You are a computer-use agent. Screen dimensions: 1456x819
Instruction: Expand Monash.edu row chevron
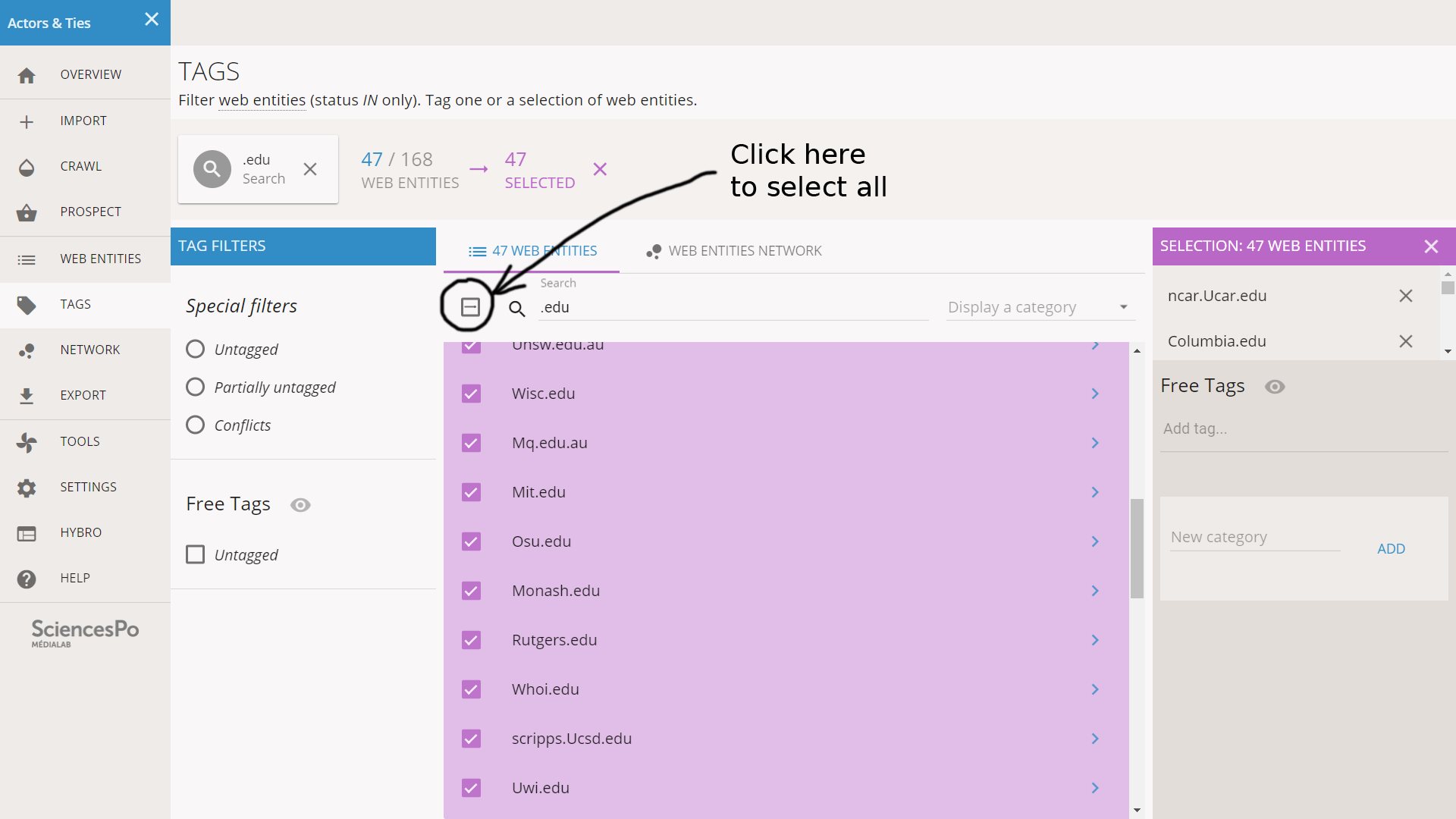click(1095, 591)
